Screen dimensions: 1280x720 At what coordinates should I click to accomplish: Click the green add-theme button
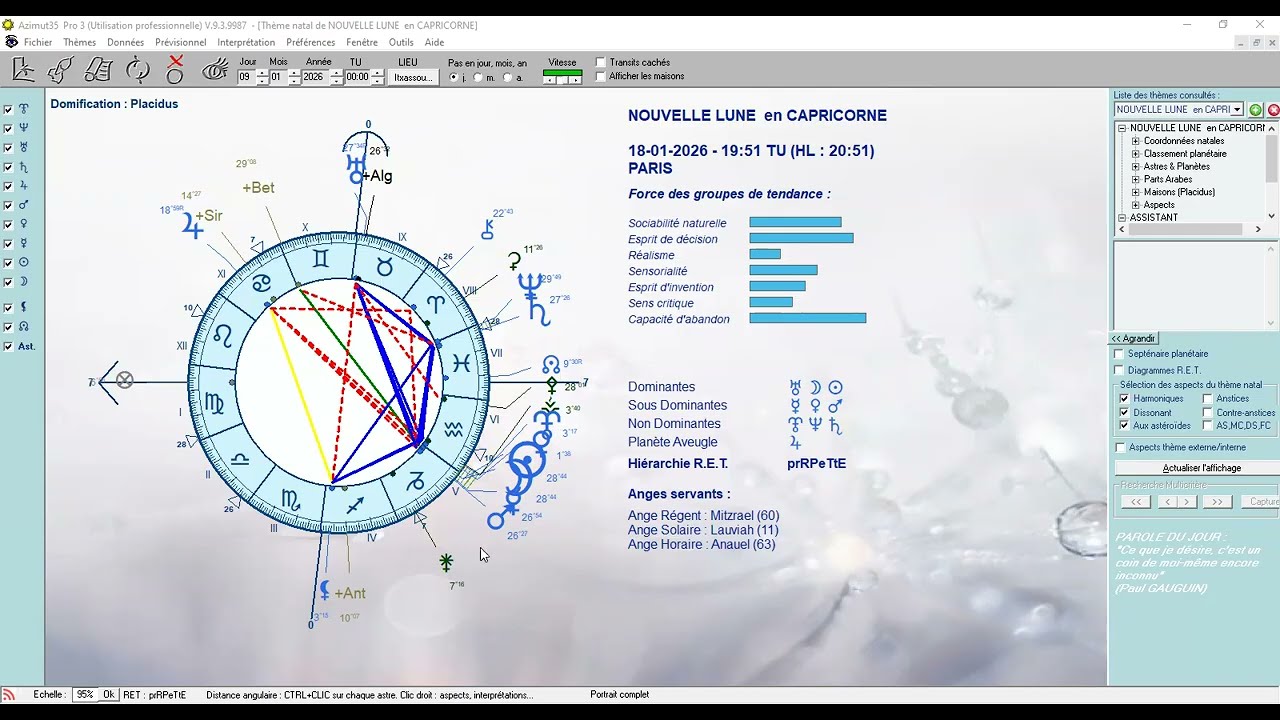[1256, 110]
